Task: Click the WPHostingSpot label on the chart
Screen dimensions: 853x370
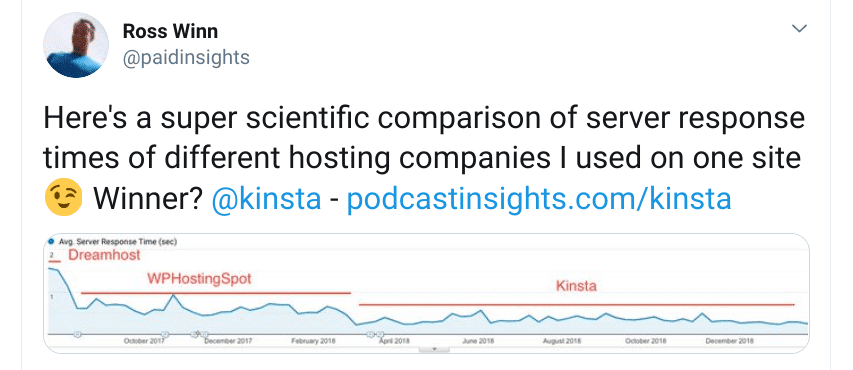Action: 199,279
